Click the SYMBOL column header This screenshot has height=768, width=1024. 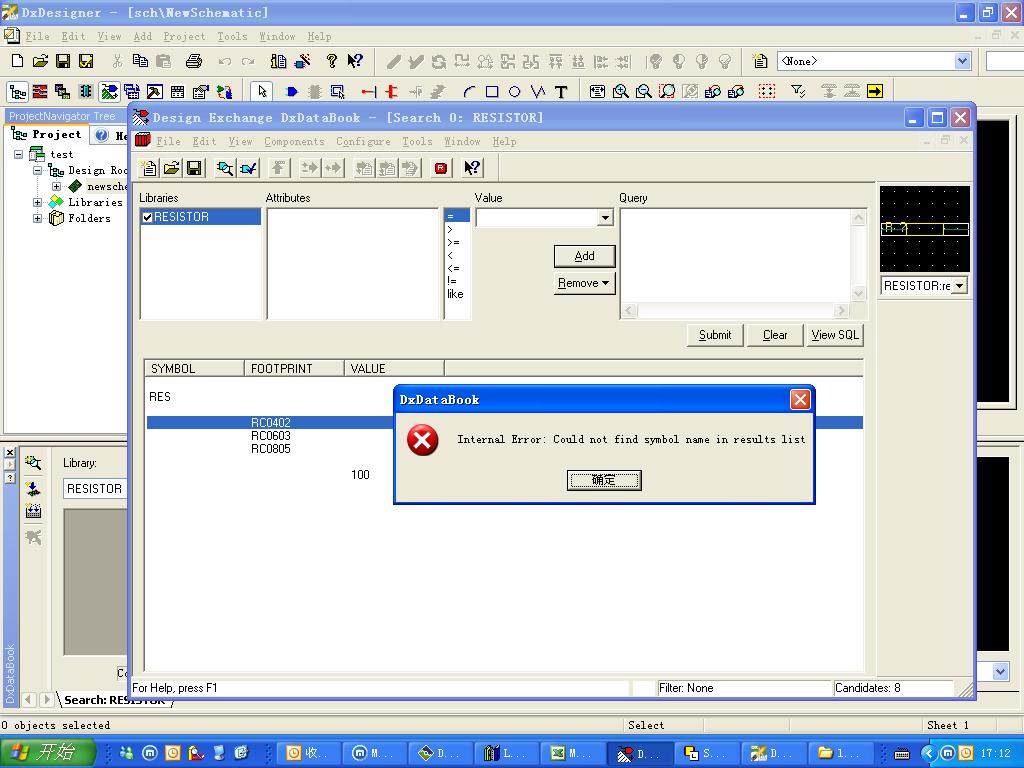(x=194, y=368)
